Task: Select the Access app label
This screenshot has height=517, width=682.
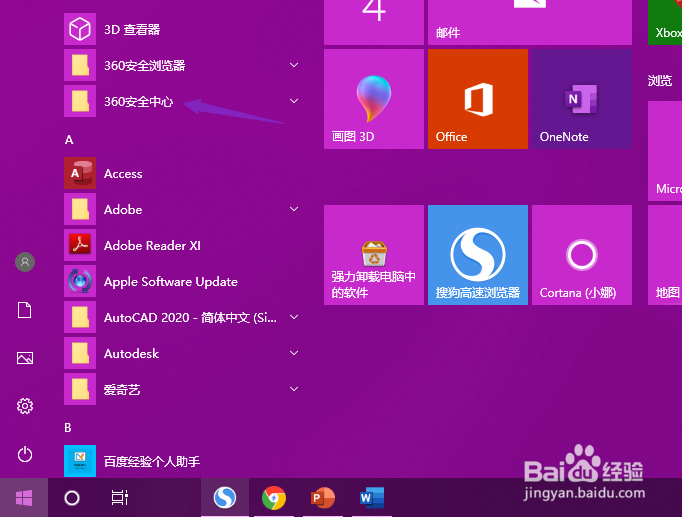Action: 123,173
